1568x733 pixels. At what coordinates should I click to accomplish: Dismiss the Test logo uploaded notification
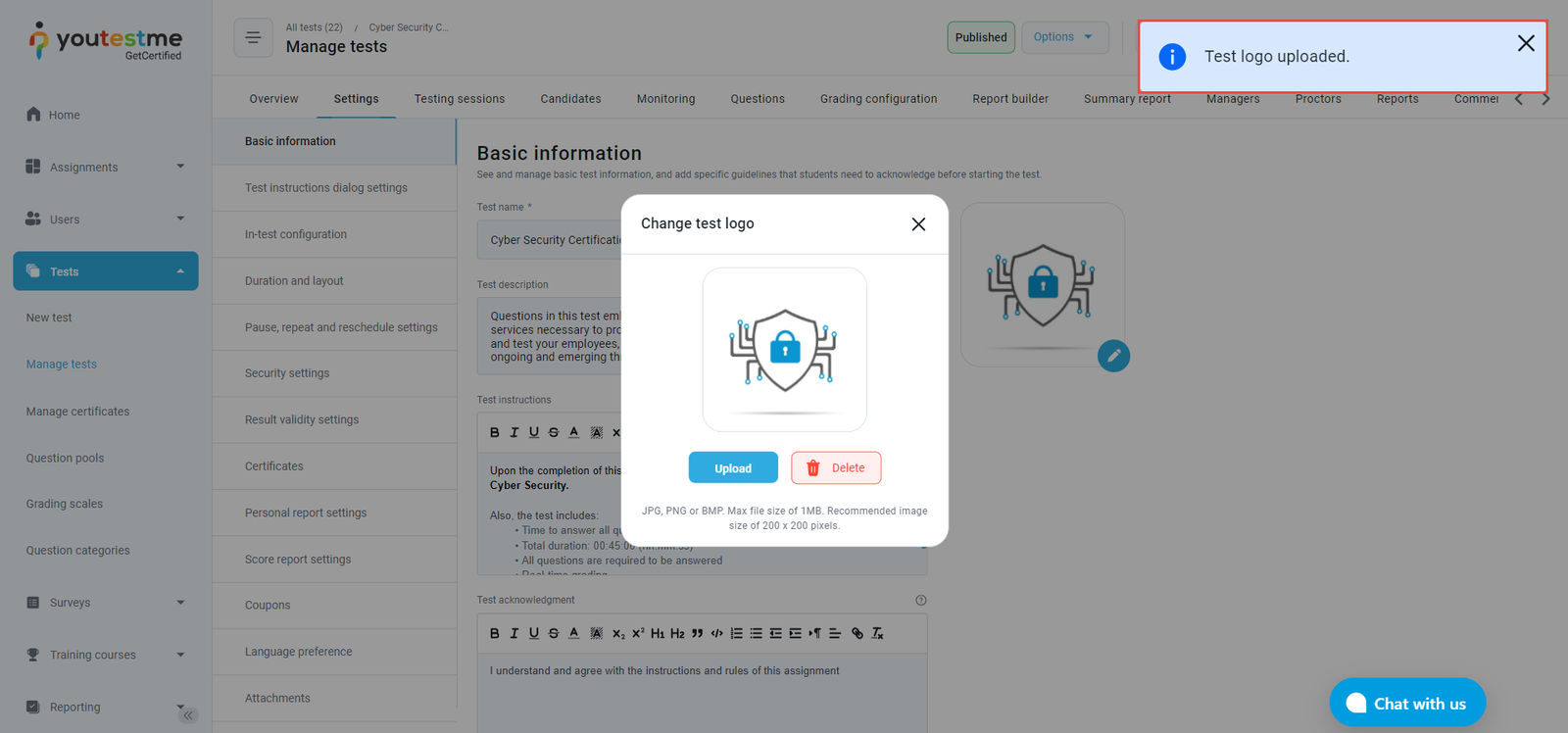pyautogui.click(x=1525, y=43)
